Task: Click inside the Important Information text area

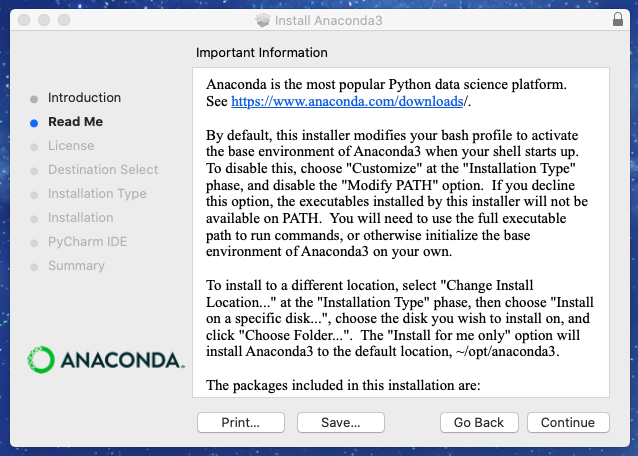Action: (x=401, y=232)
